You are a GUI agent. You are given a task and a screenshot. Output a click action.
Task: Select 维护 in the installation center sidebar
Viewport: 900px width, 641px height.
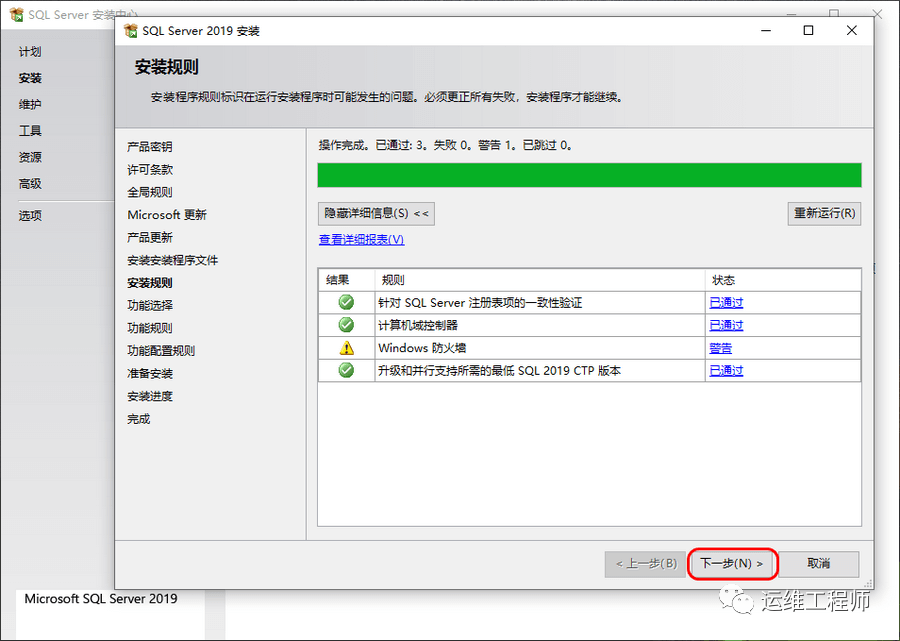[x=30, y=104]
